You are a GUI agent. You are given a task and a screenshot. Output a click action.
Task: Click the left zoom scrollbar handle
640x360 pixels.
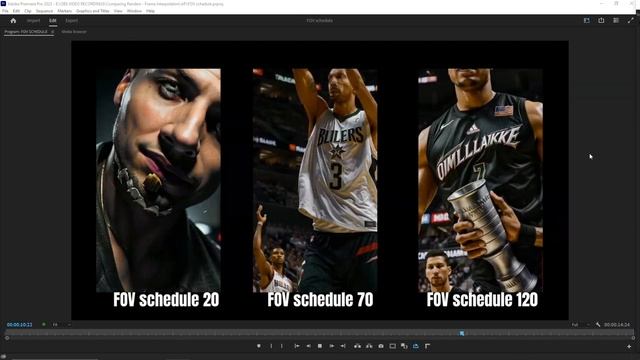[7, 338]
